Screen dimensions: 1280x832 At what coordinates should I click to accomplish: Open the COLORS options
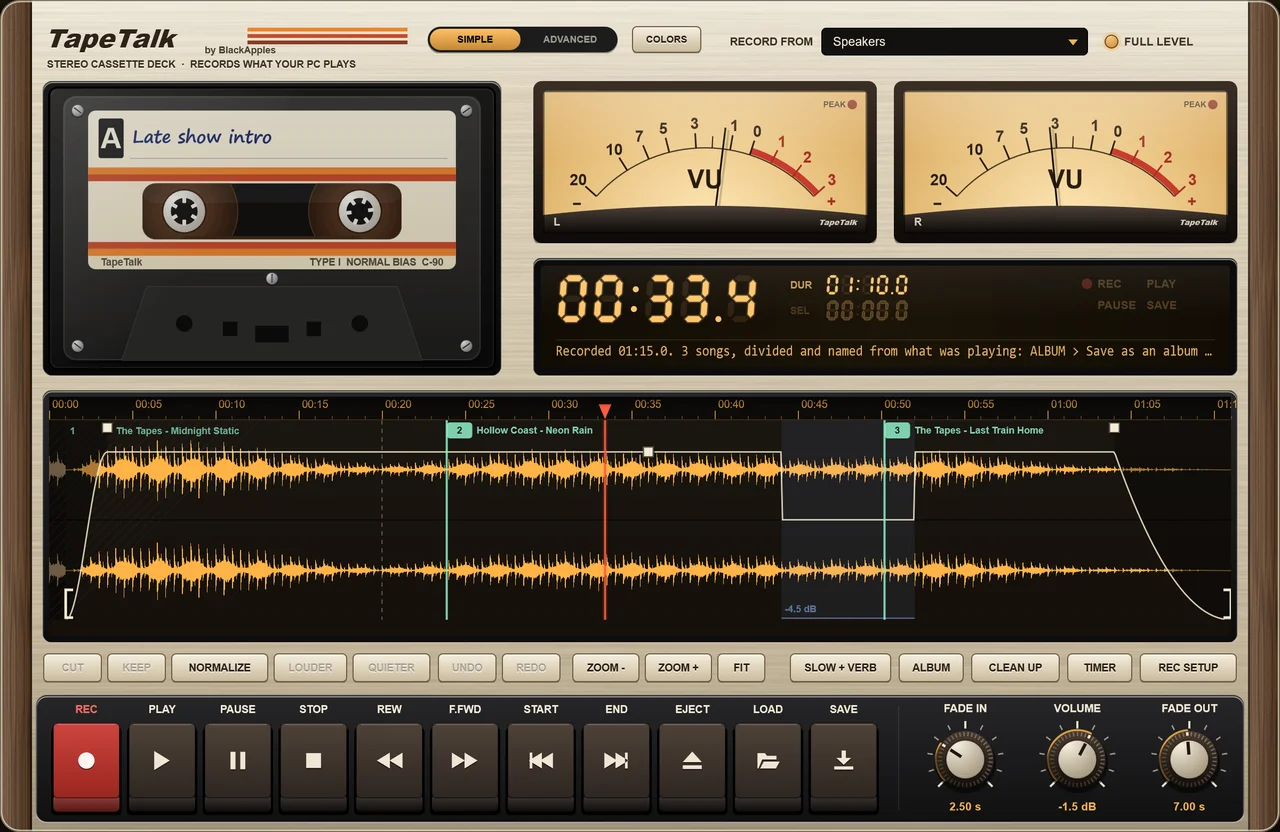click(666, 40)
